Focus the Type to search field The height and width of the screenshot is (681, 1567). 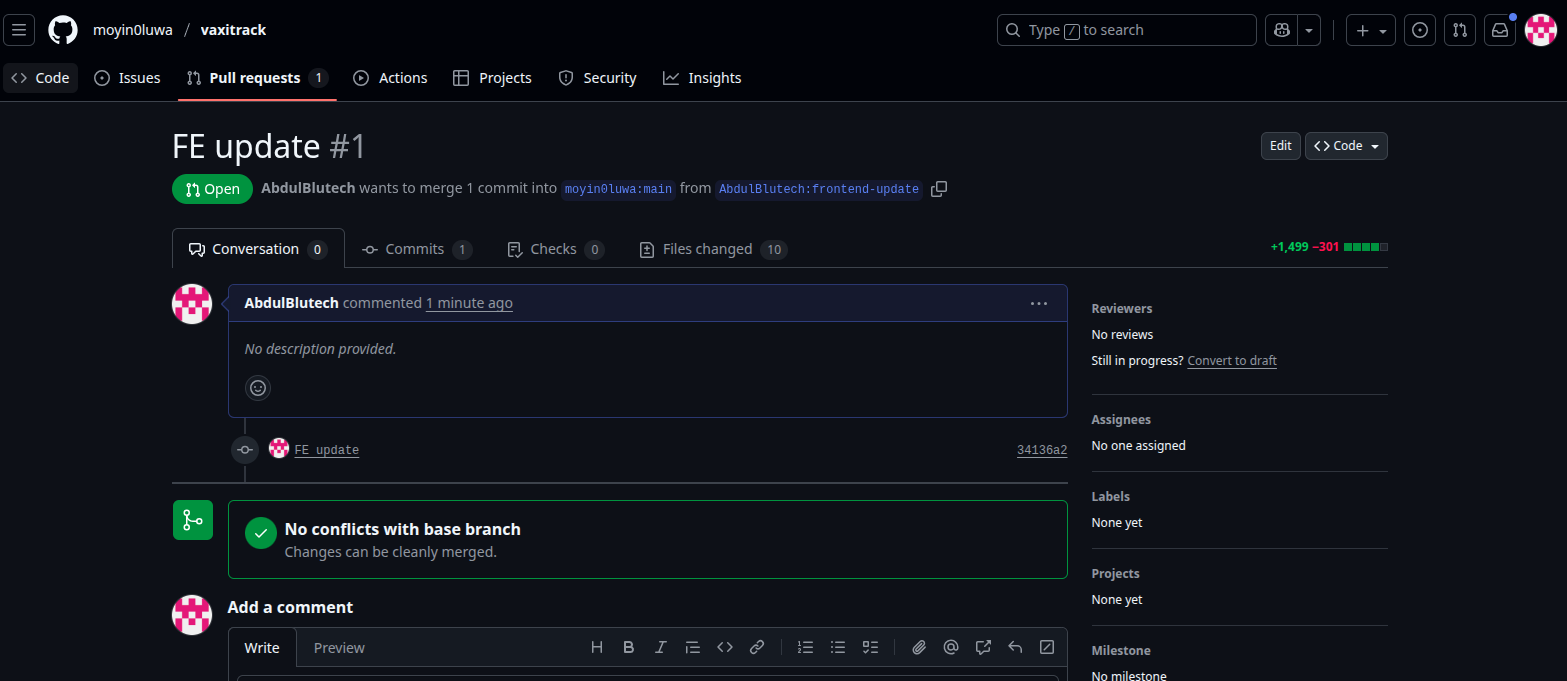pyautogui.click(x=1126, y=30)
